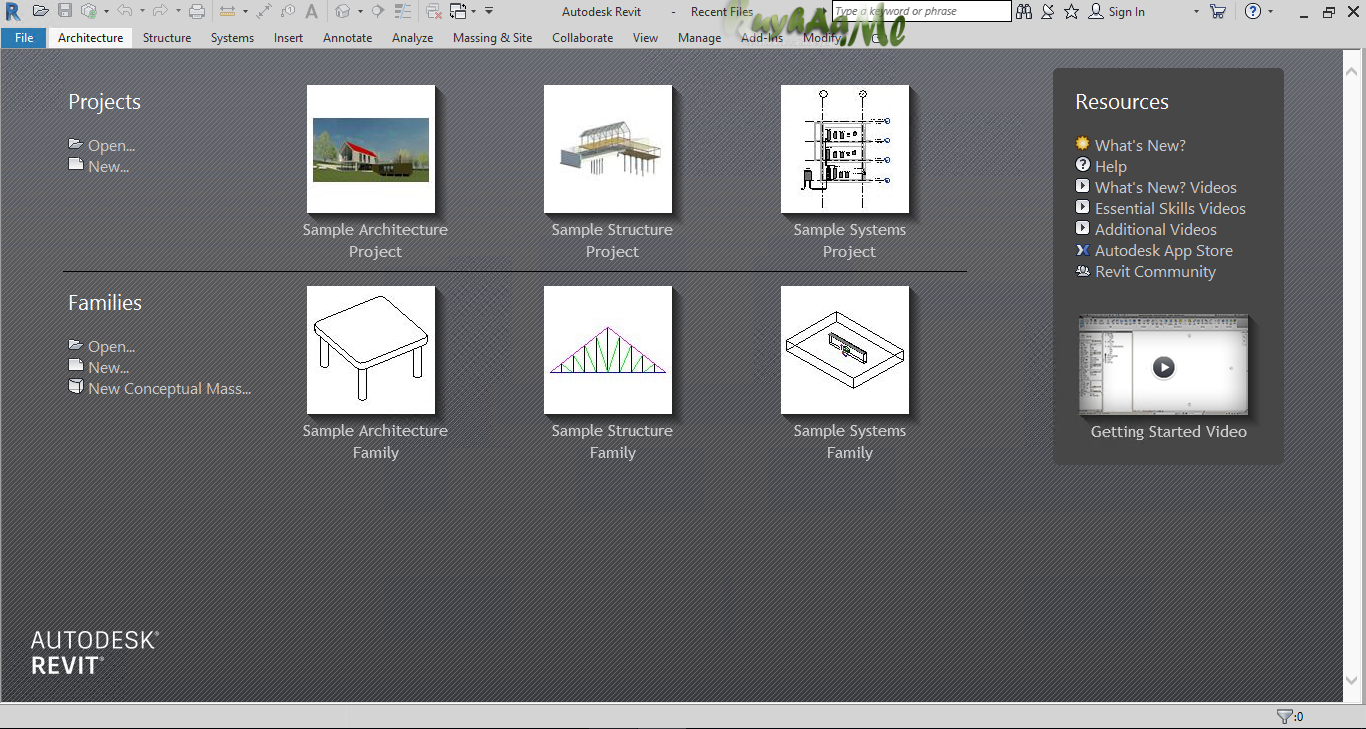Toggle the Thin Lines icon

403,11
